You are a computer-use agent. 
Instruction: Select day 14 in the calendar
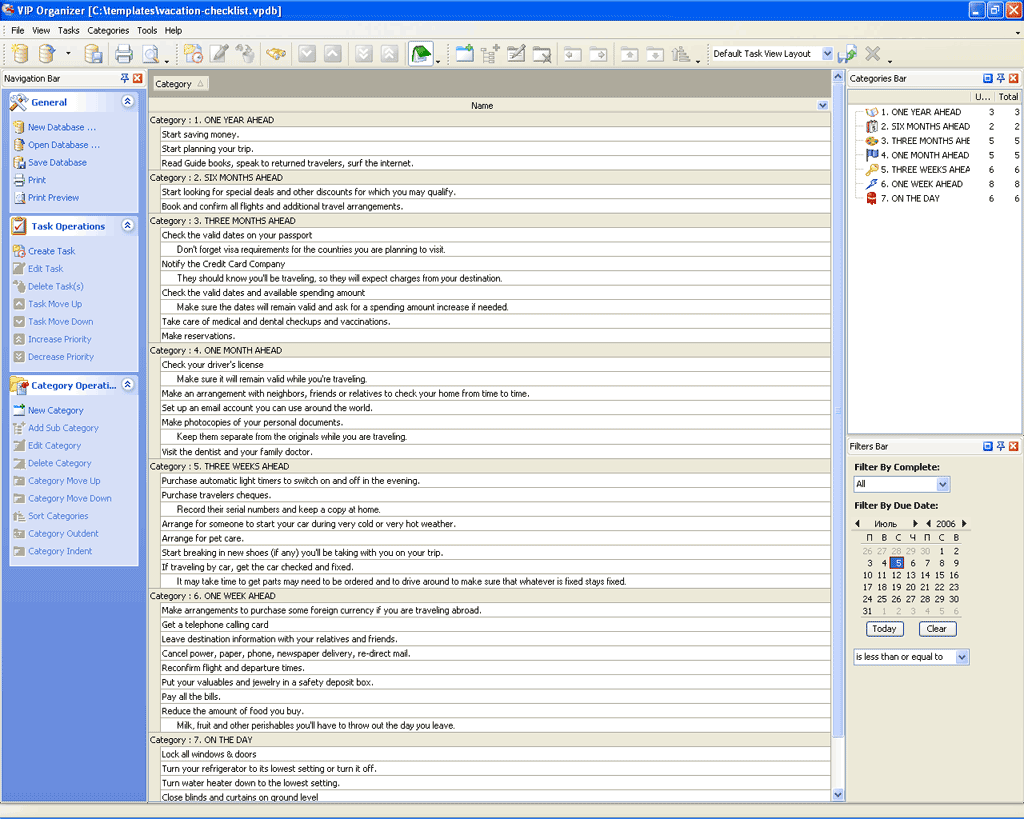(x=926, y=575)
